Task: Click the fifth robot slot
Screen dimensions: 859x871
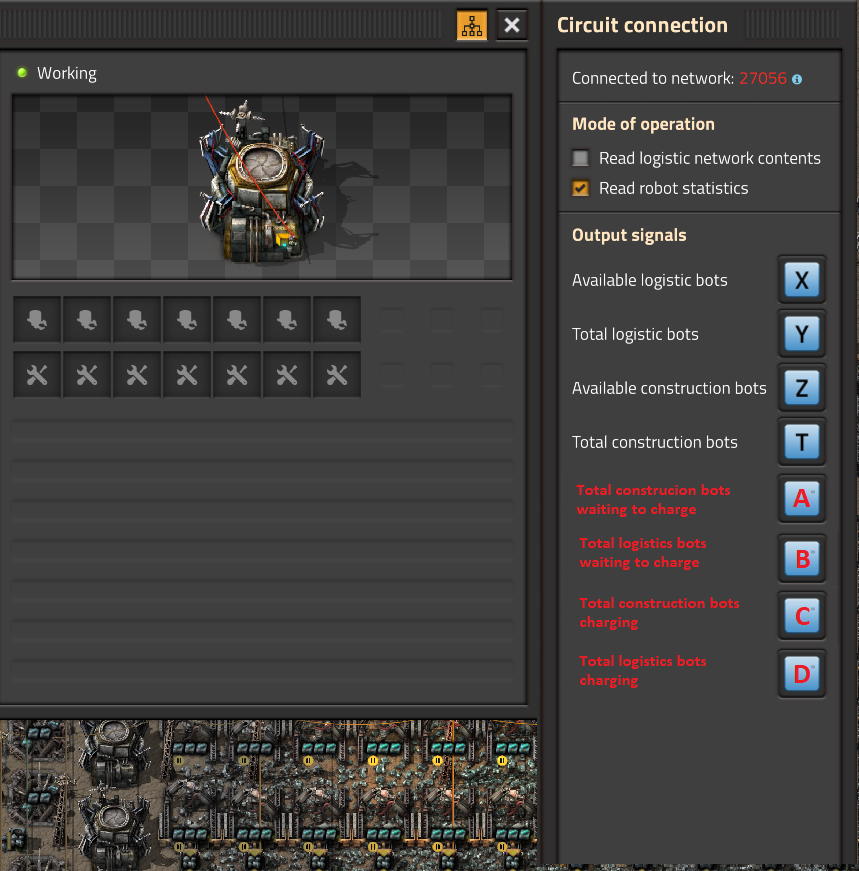Action: (237, 319)
